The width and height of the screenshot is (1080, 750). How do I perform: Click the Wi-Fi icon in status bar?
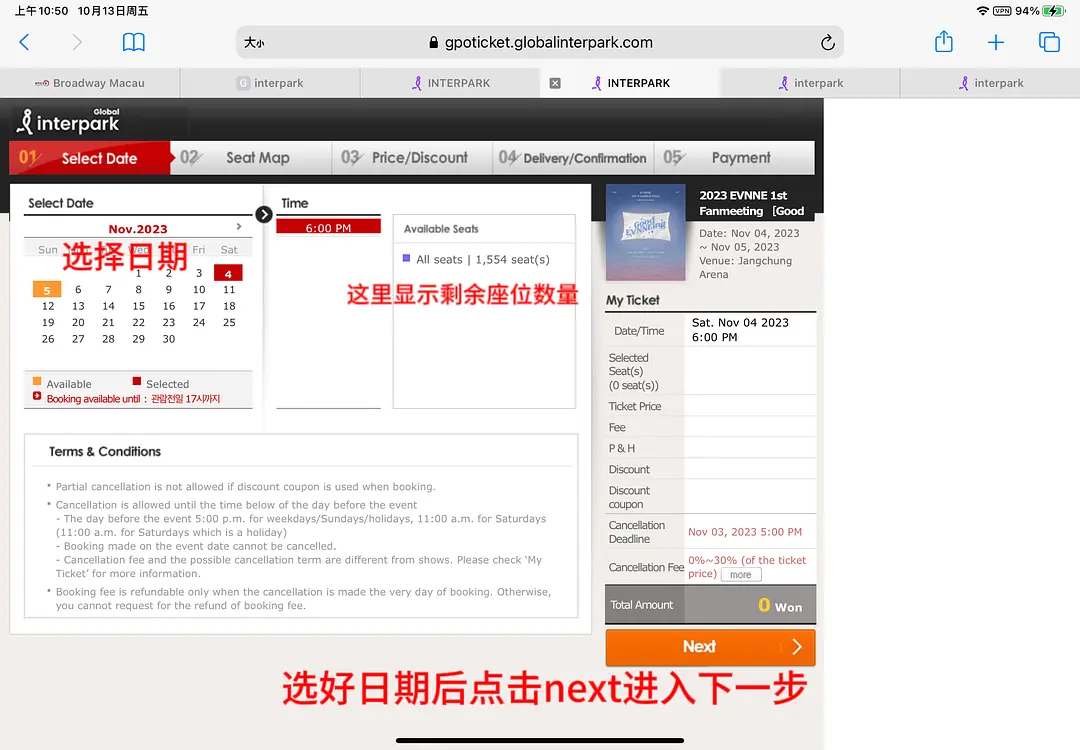pos(983,11)
